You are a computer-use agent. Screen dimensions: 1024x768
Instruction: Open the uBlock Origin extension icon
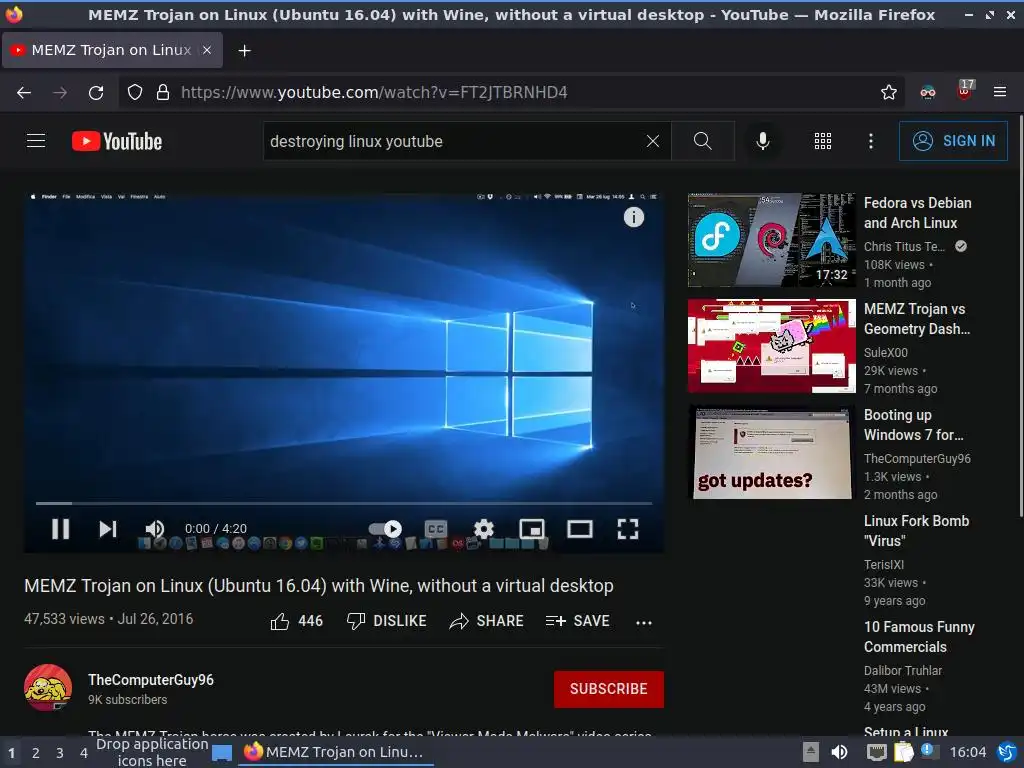[965, 90]
